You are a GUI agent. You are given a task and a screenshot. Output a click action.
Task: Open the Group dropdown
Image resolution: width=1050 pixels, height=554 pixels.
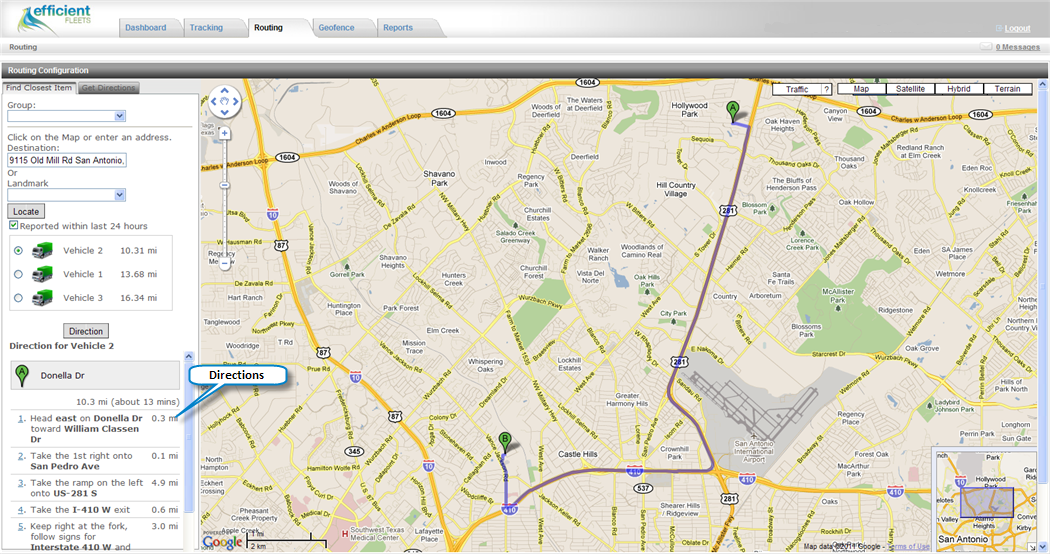tap(66, 116)
